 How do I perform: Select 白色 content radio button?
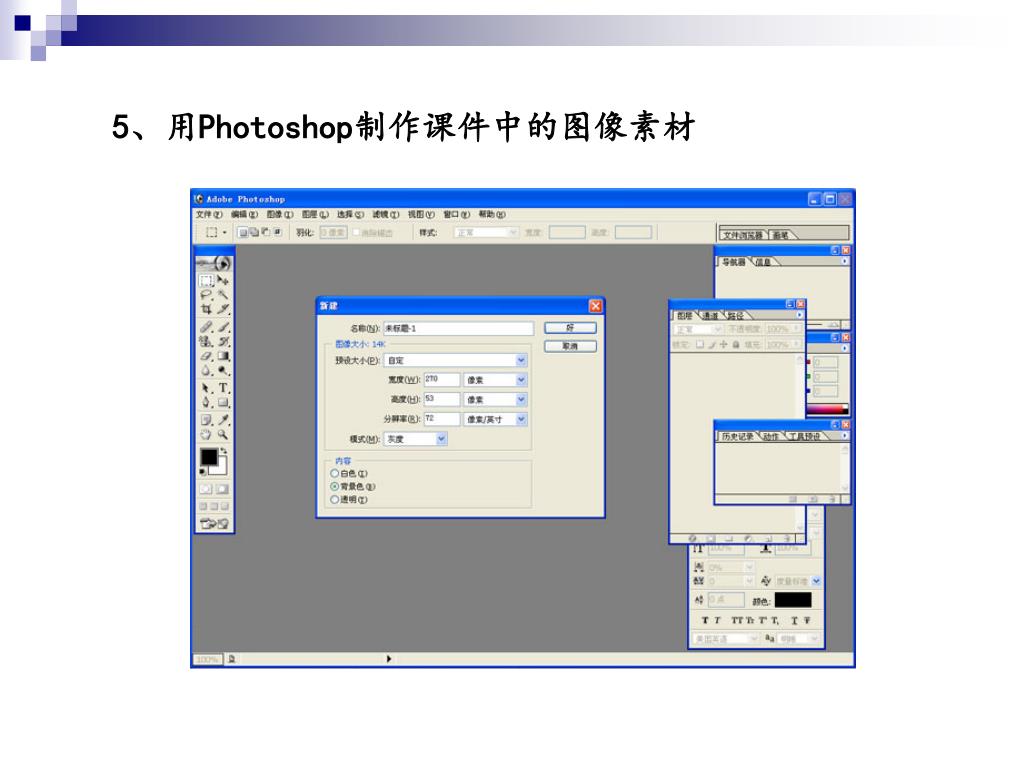coord(334,473)
